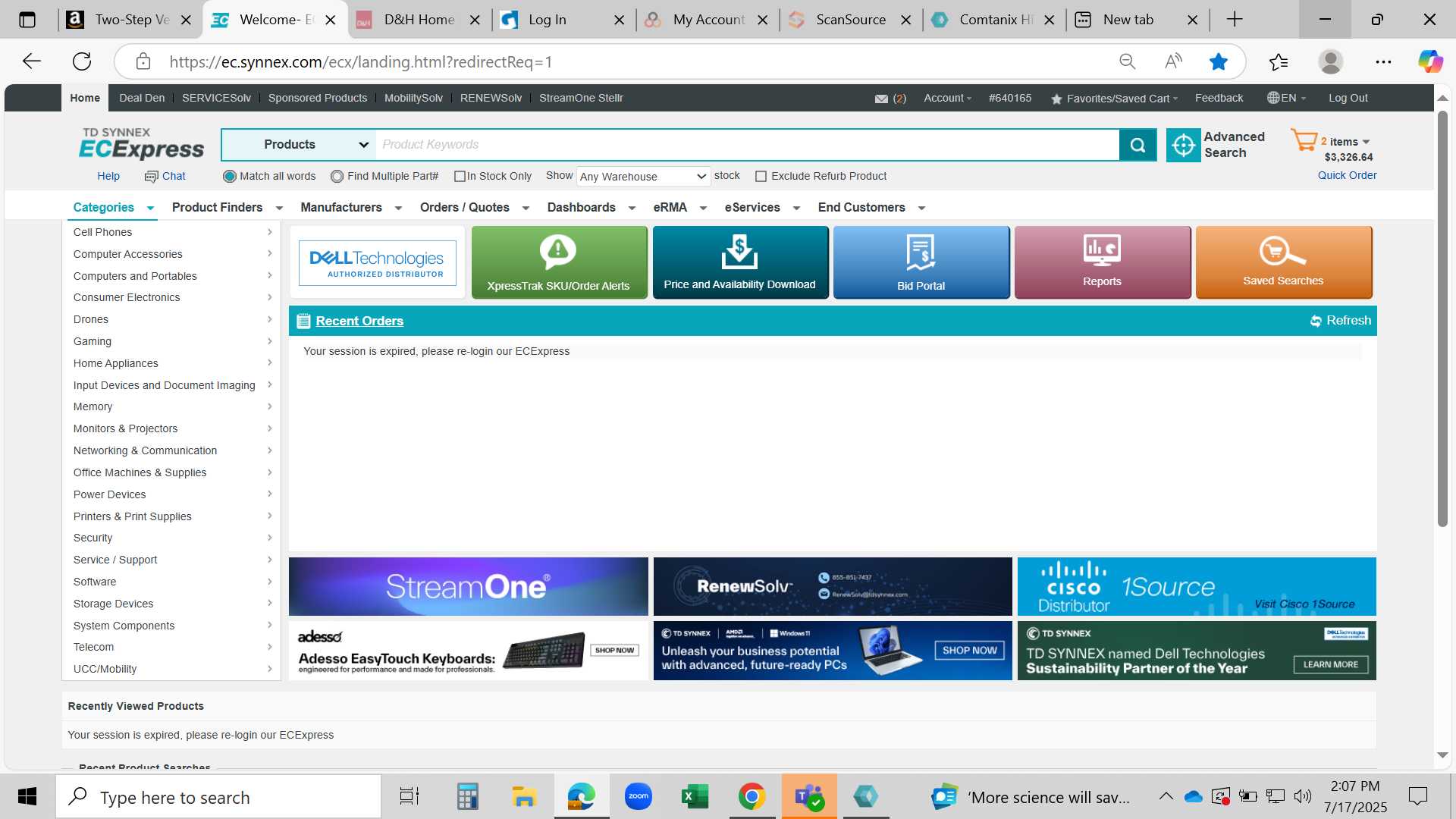Click the Windows taskbar search box

click(218, 797)
